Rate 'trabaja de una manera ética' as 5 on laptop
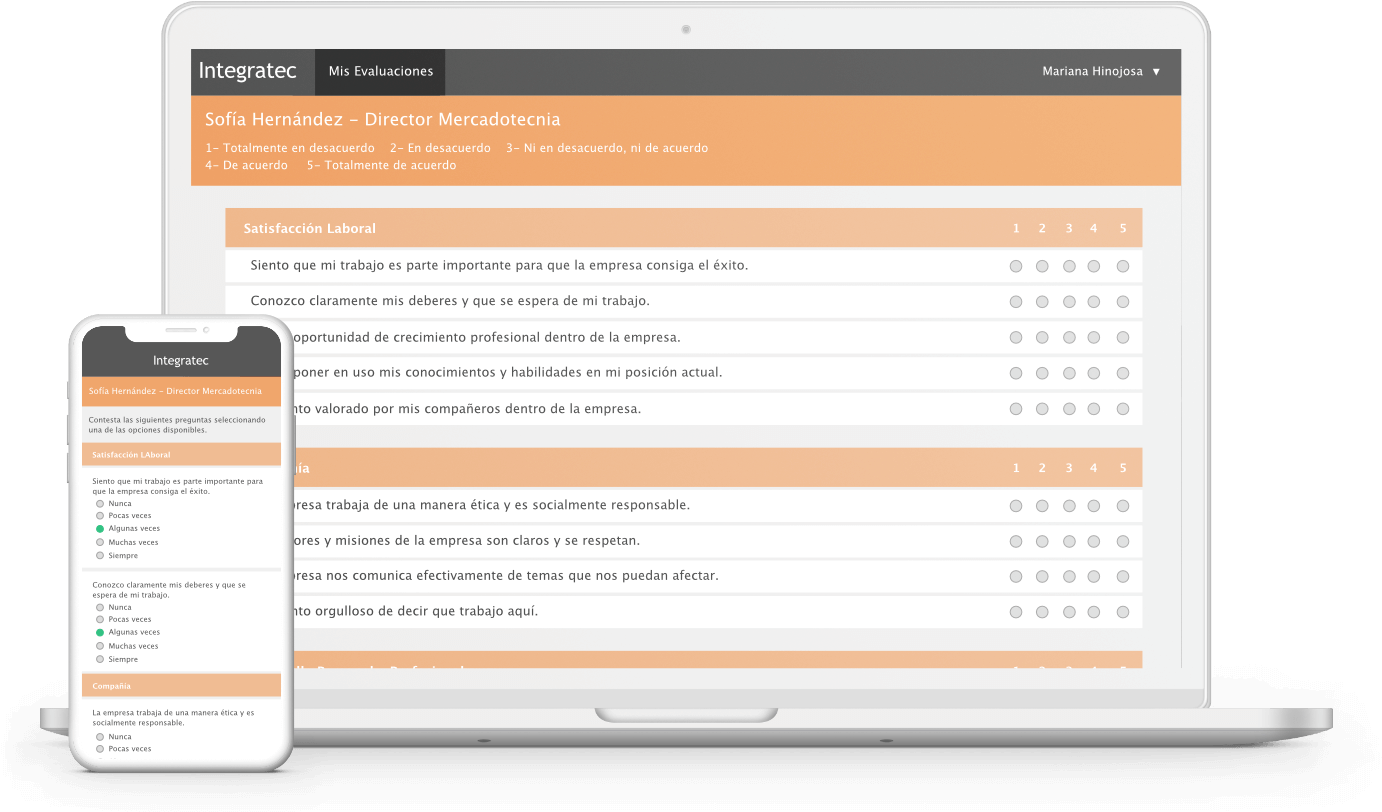1382x812 pixels. click(x=1123, y=506)
